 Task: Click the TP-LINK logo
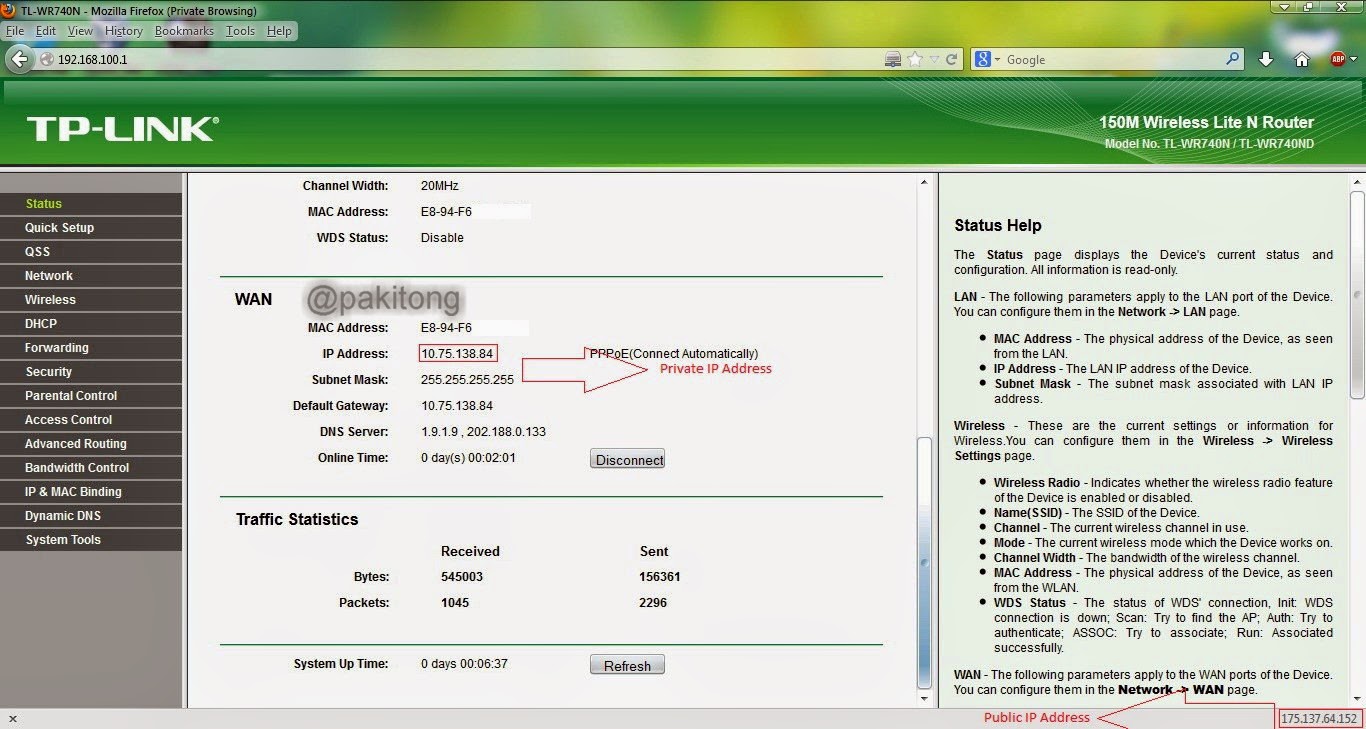pos(122,129)
